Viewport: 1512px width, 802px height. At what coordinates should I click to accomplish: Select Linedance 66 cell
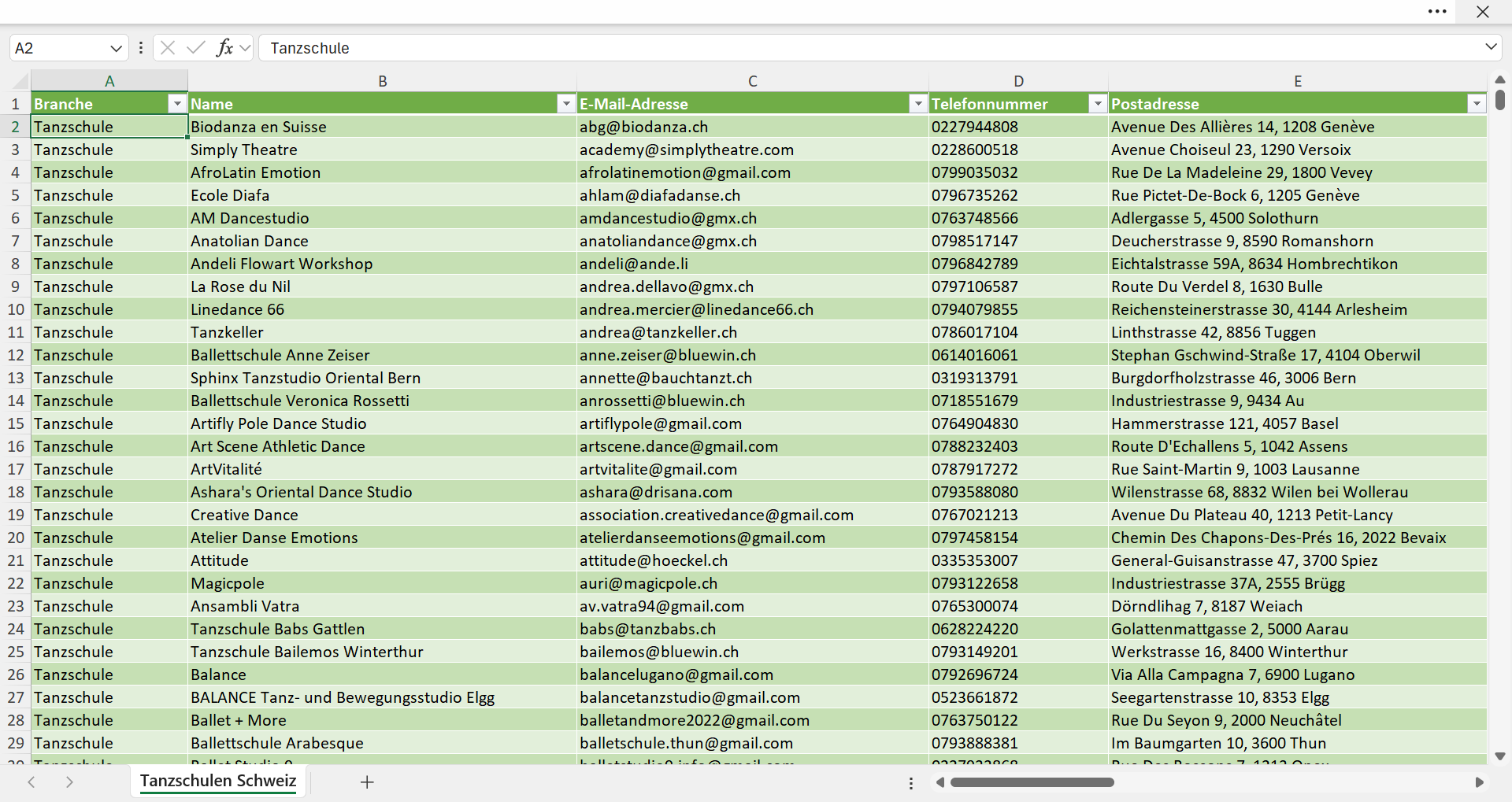pos(383,309)
